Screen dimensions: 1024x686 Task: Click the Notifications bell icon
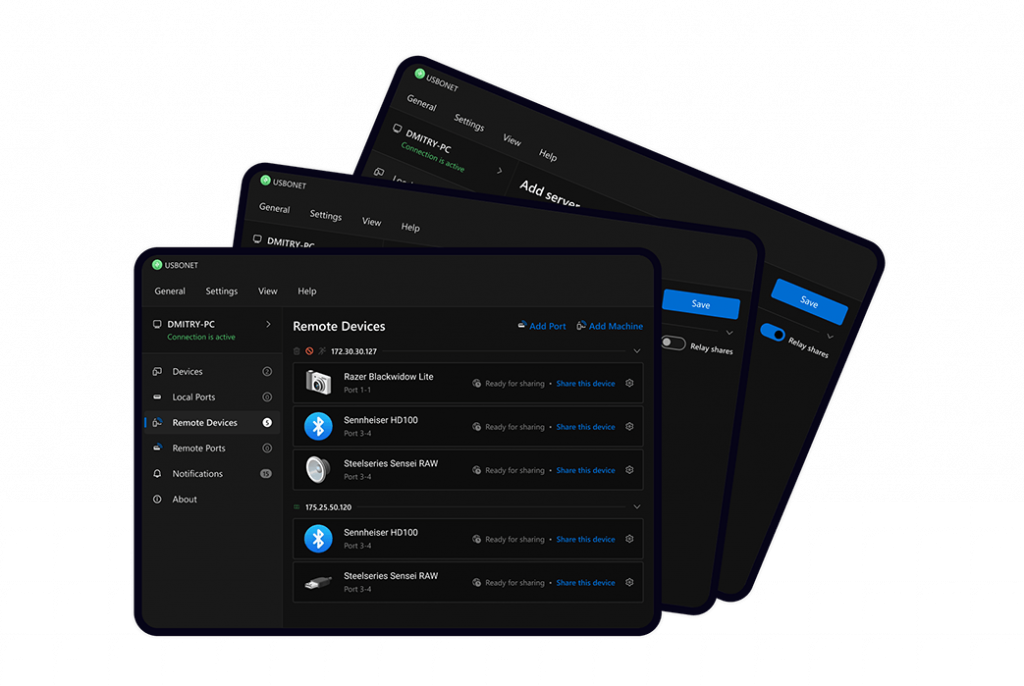[x=157, y=474]
